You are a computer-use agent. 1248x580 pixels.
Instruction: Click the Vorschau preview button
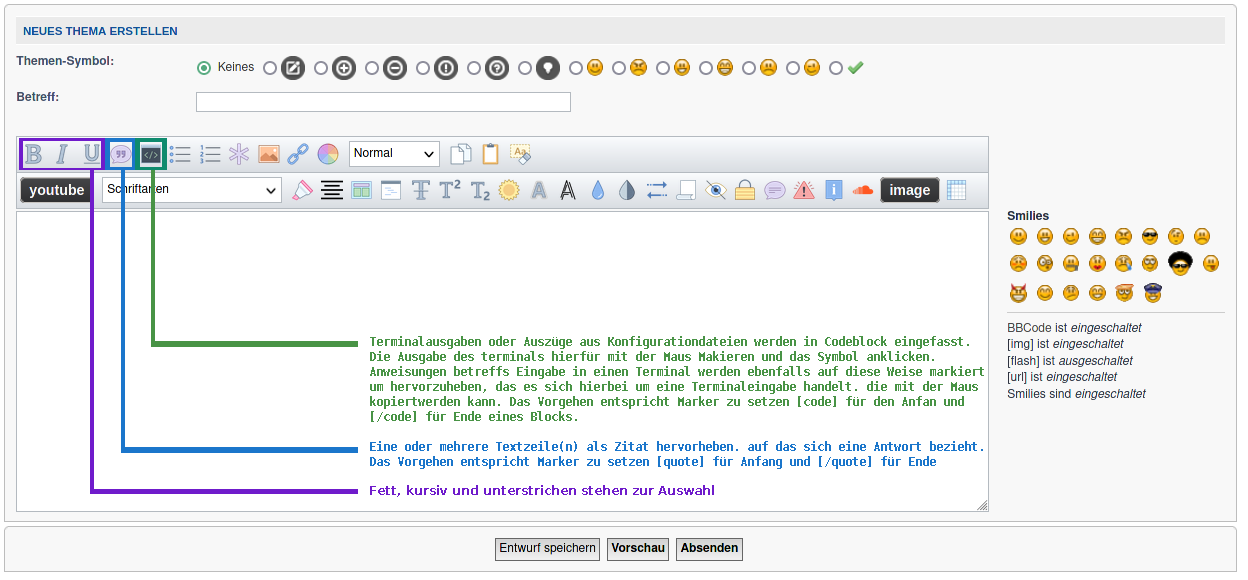tap(638, 548)
